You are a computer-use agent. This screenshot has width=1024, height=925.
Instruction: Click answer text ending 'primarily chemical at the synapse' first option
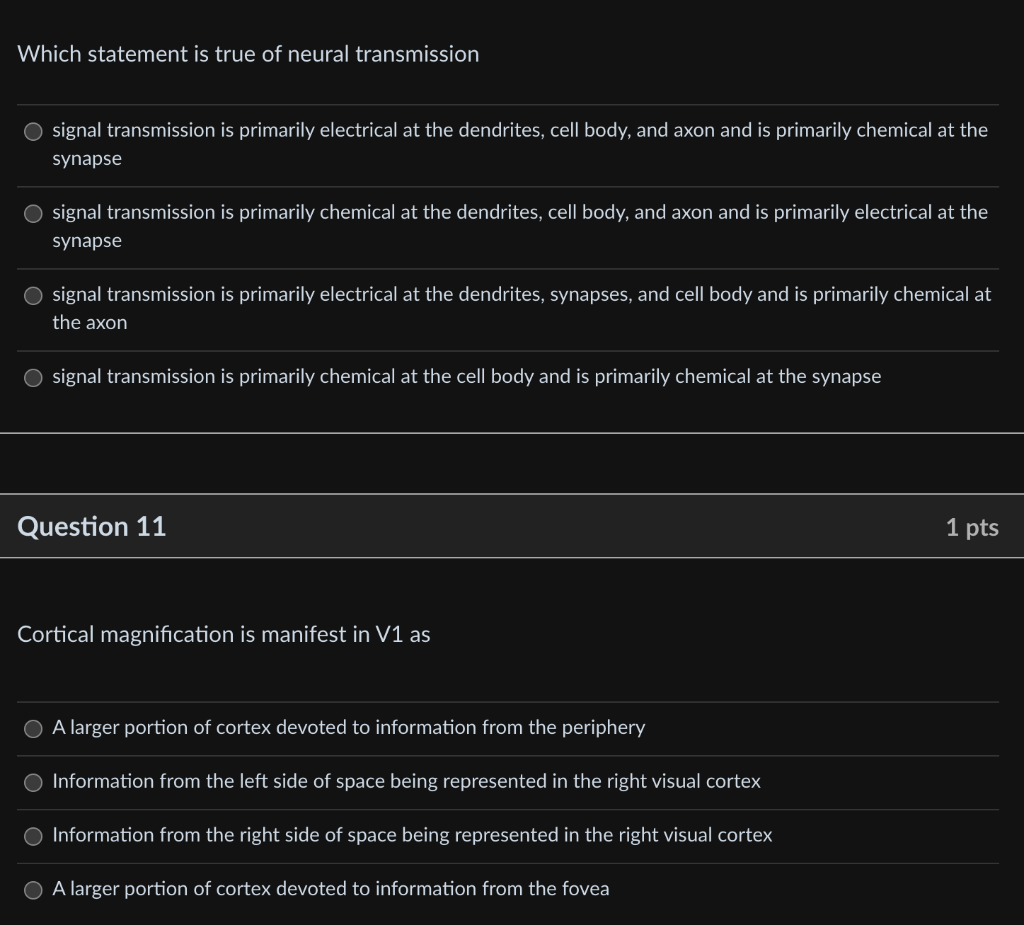520,144
